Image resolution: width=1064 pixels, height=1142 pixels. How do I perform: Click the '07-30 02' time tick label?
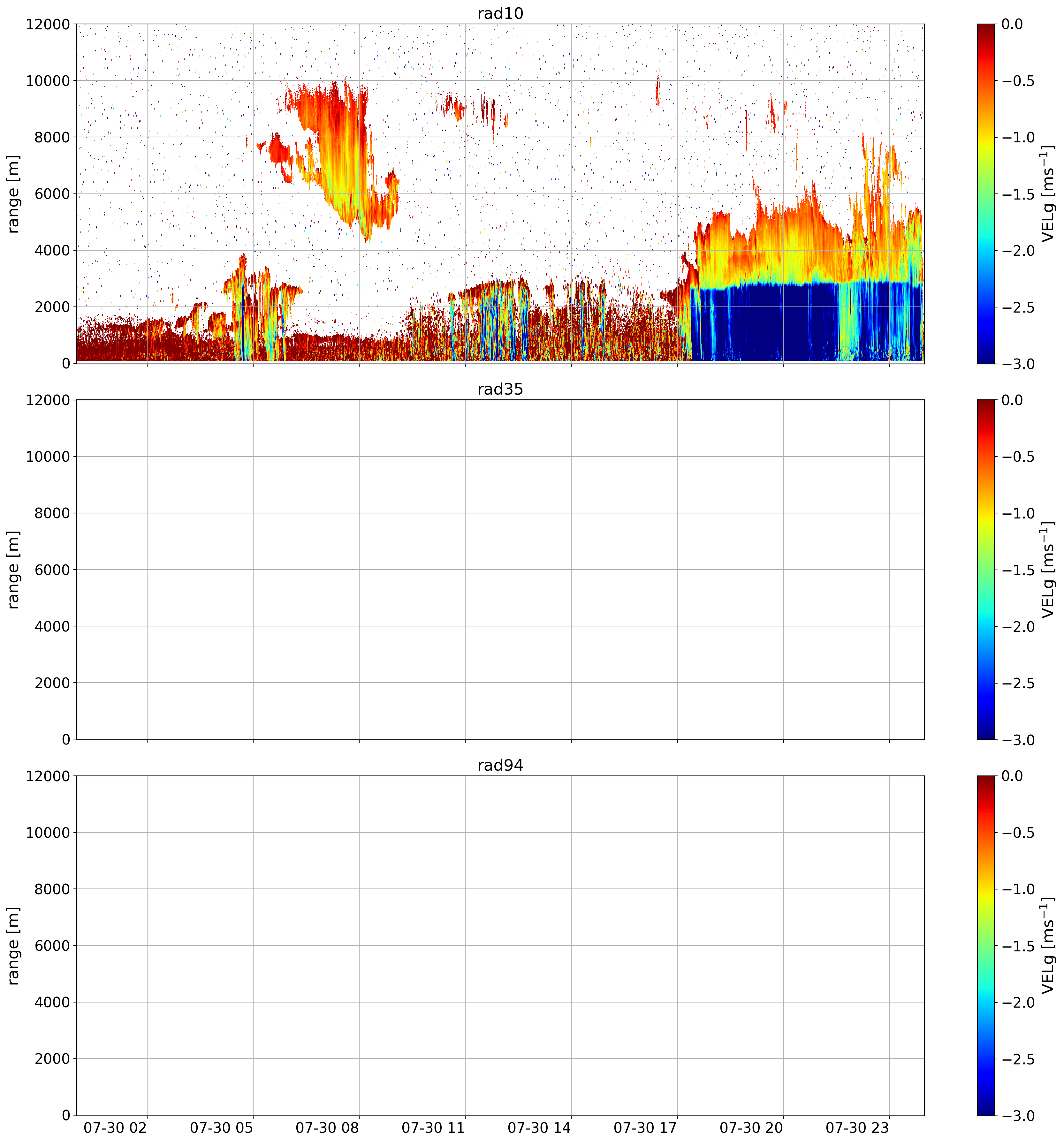click(115, 1128)
